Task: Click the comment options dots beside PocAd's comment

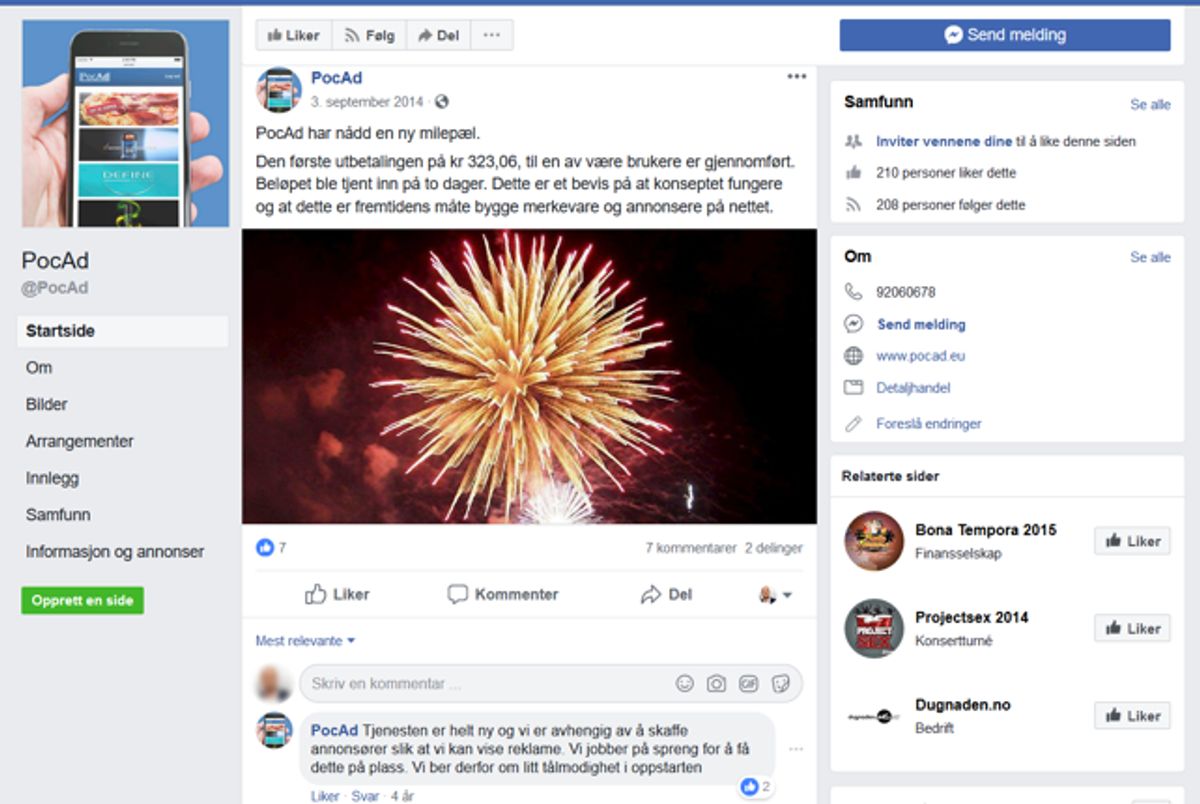Action: (796, 749)
